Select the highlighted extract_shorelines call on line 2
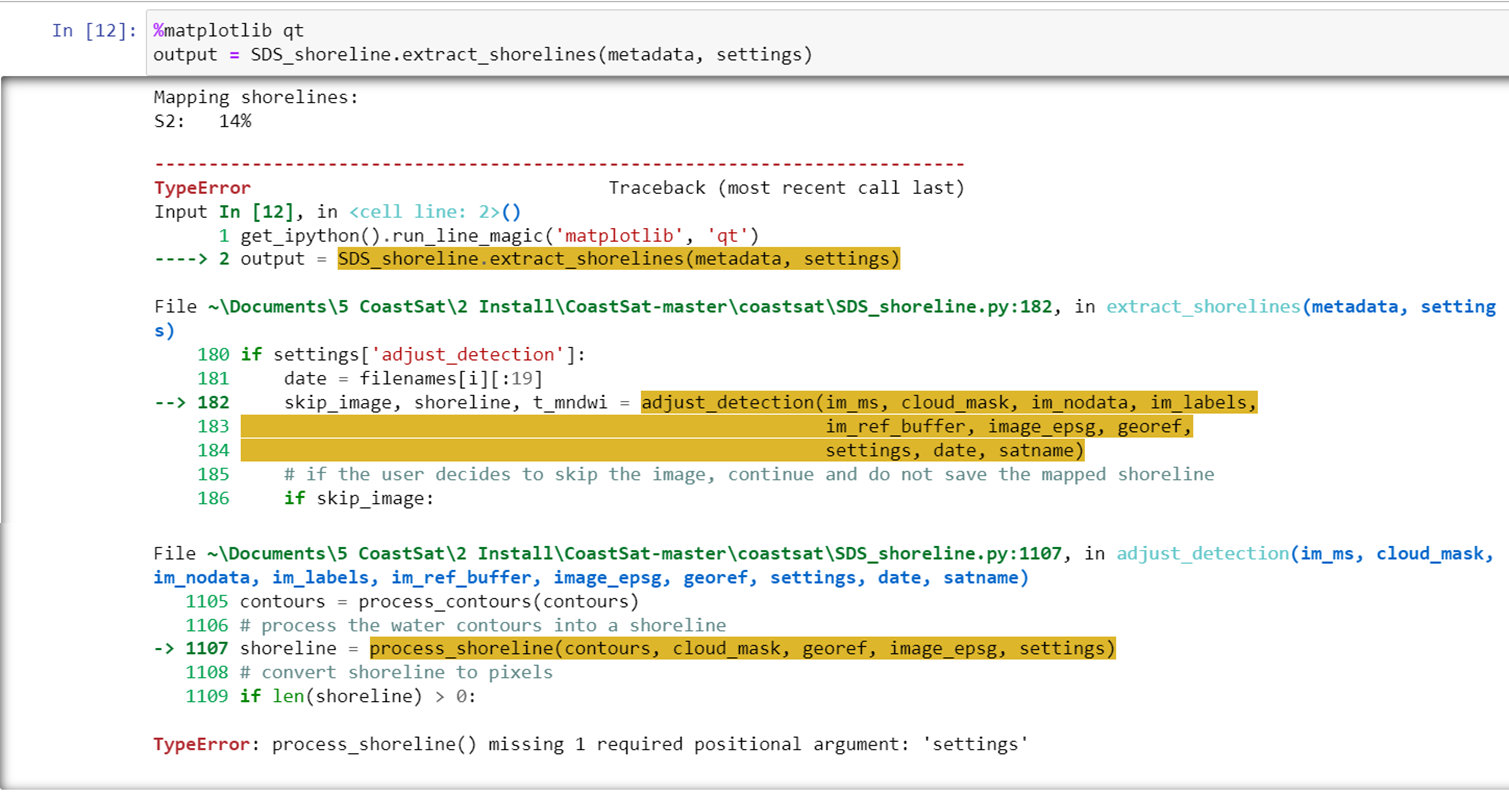1509x796 pixels. (618, 258)
